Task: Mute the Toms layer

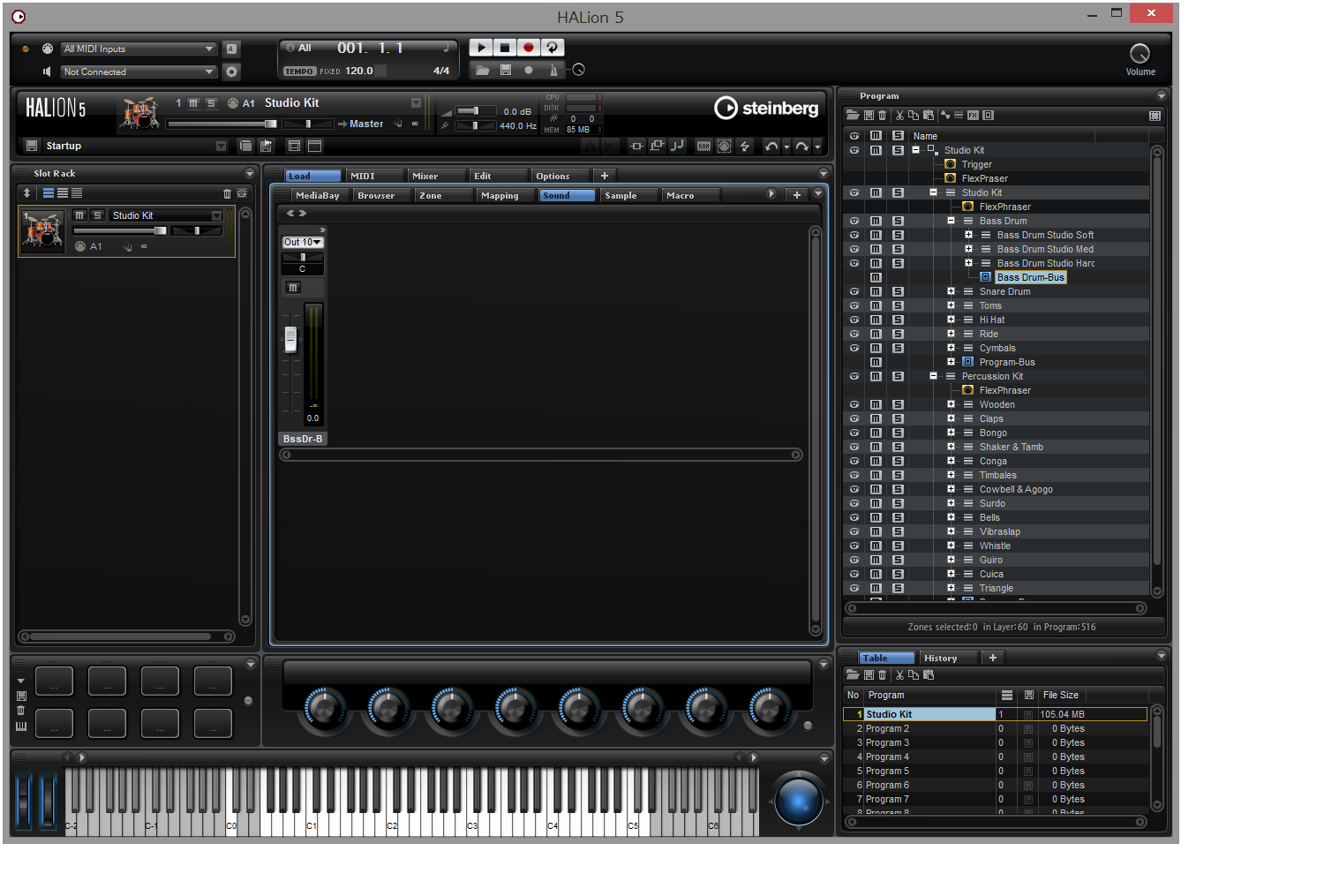Action: coord(876,305)
